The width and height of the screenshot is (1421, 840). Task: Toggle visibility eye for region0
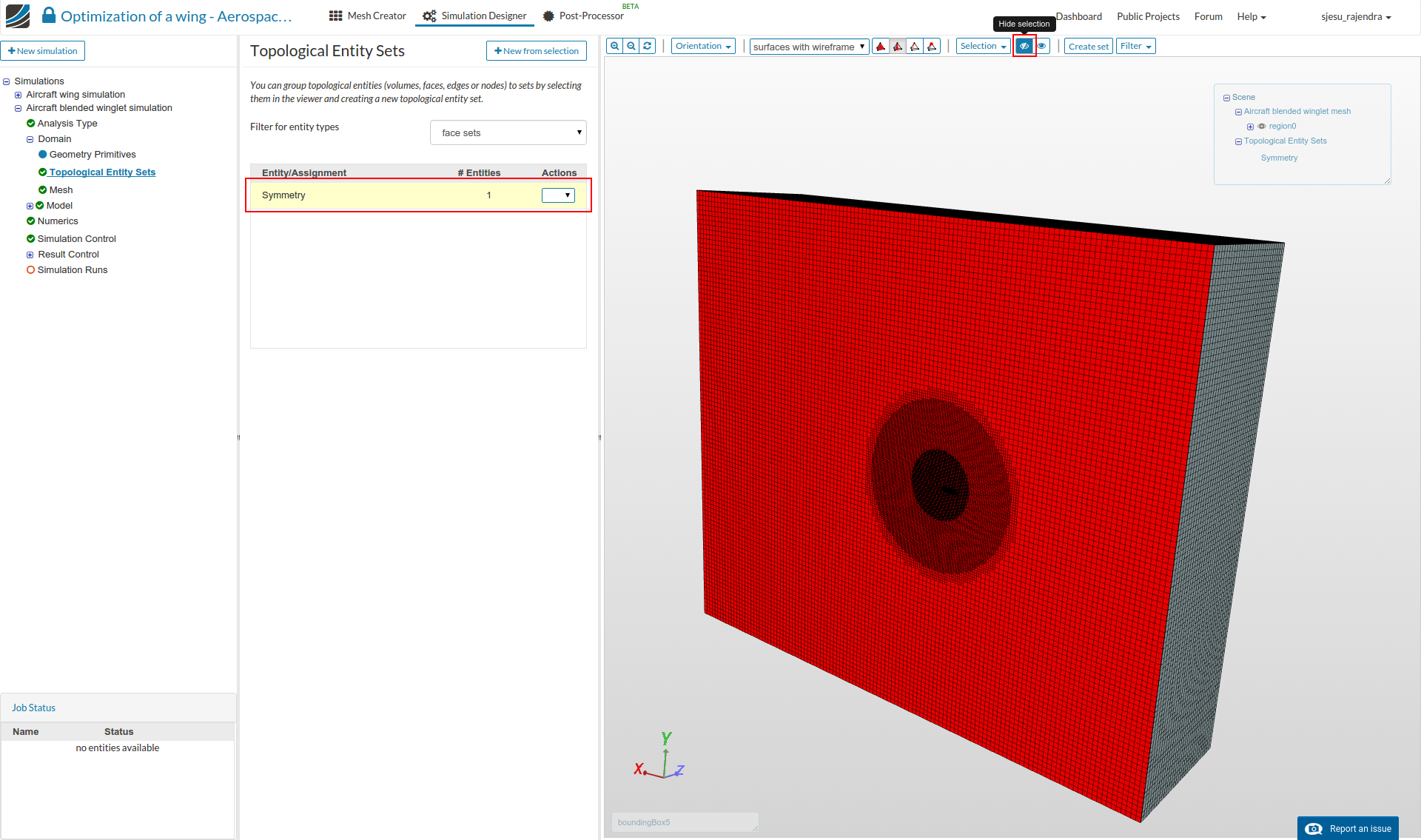click(1262, 126)
